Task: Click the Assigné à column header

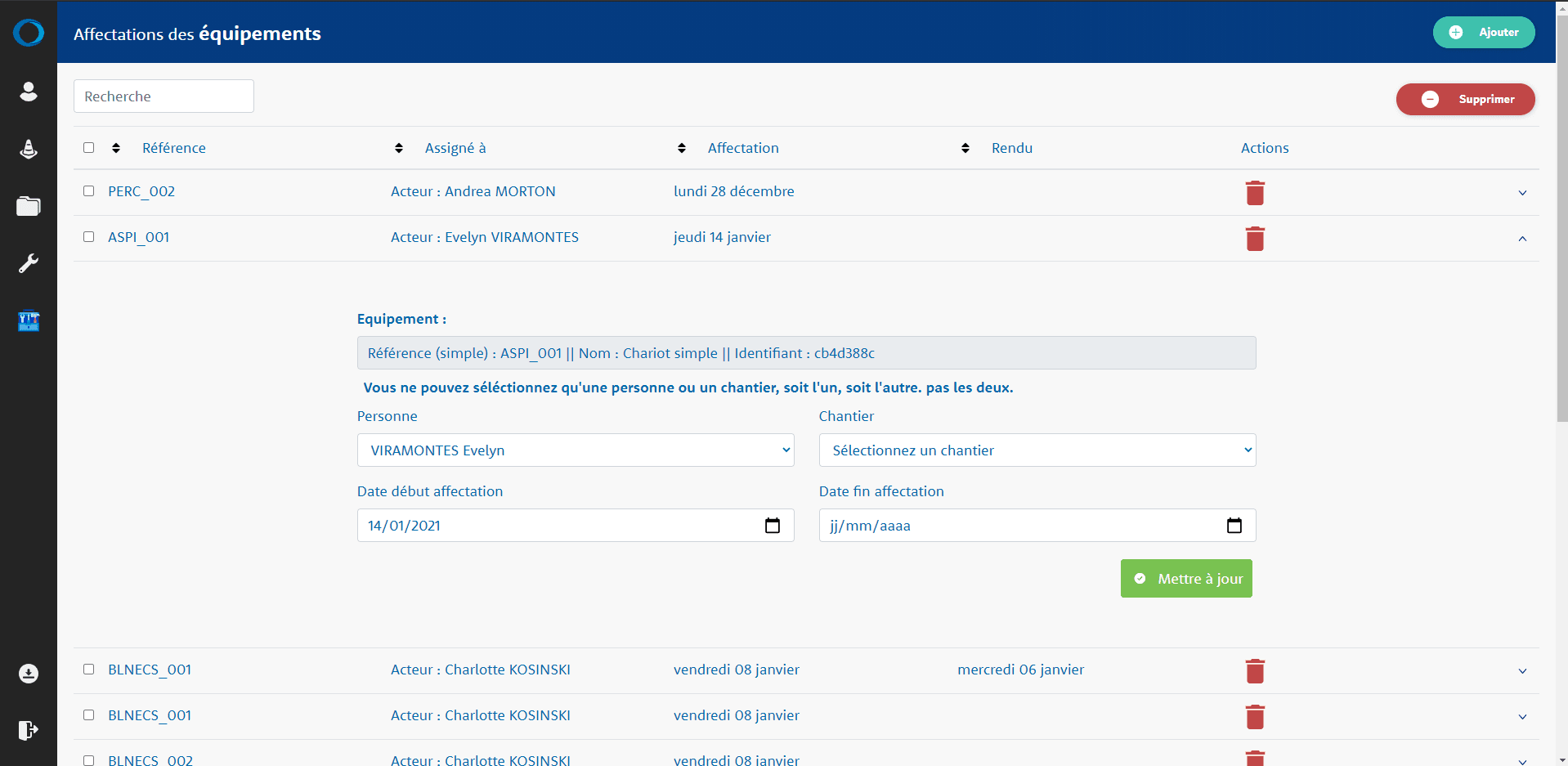Action: pyautogui.click(x=455, y=148)
